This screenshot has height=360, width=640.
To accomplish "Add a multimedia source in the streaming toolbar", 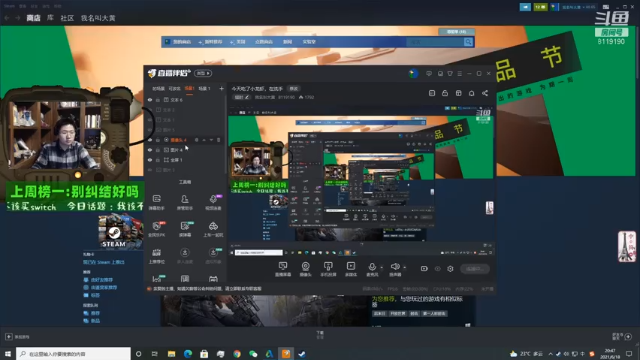I will 351,267.
